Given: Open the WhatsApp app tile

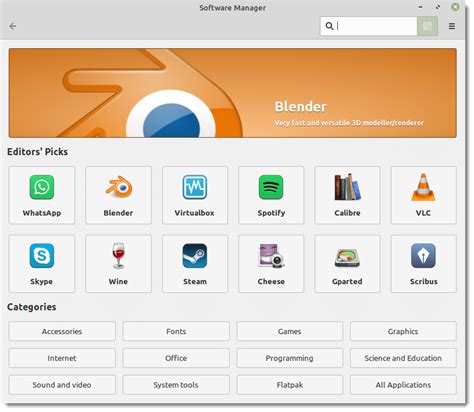Looking at the screenshot, I should coord(42,195).
